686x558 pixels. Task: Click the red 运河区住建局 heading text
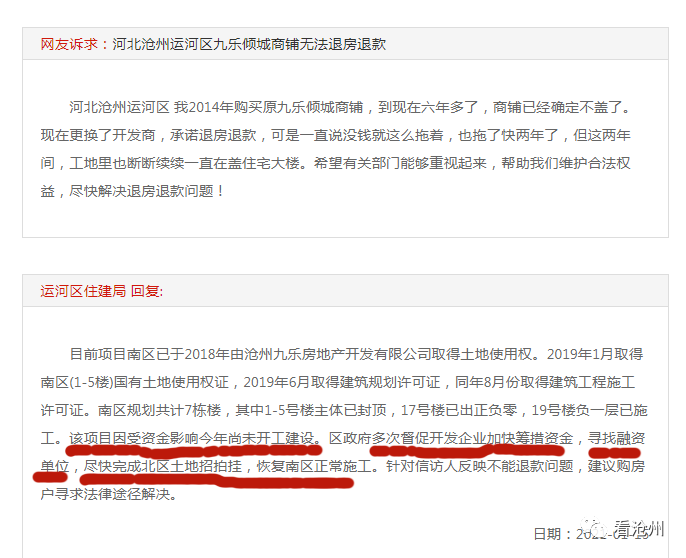click(83, 291)
